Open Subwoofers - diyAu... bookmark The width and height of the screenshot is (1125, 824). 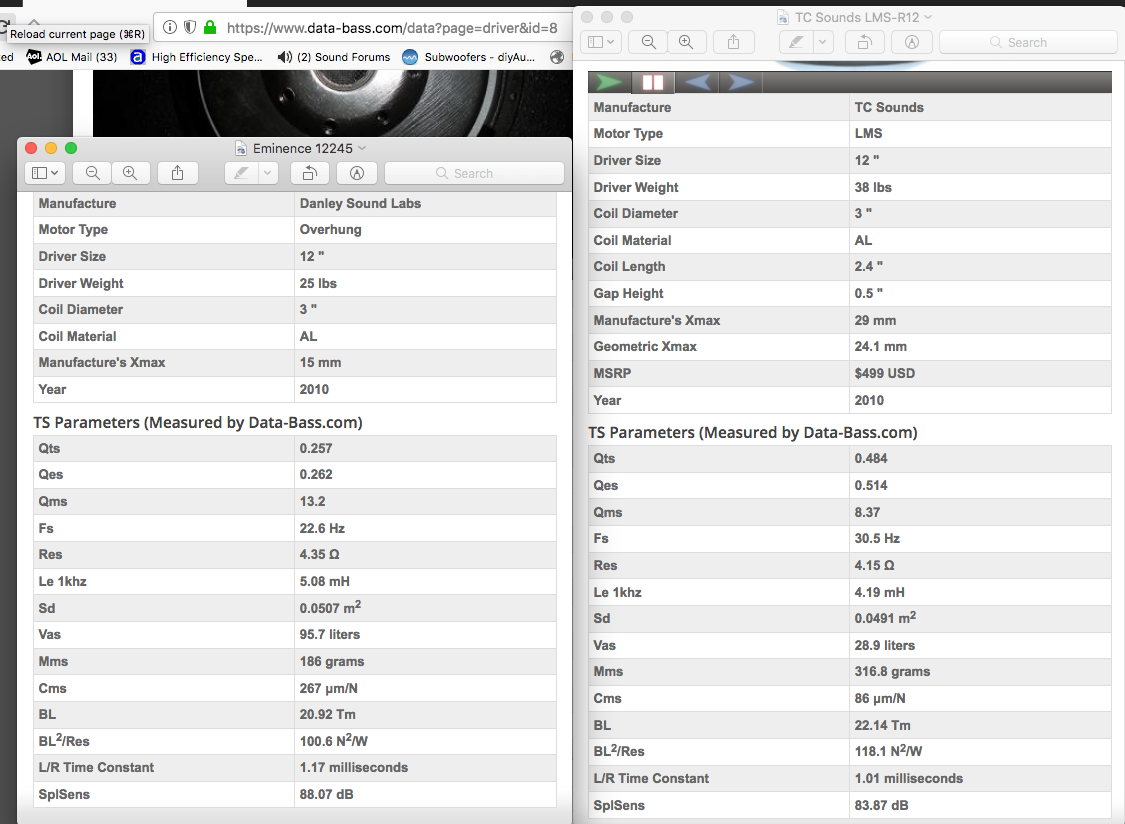(x=469, y=57)
